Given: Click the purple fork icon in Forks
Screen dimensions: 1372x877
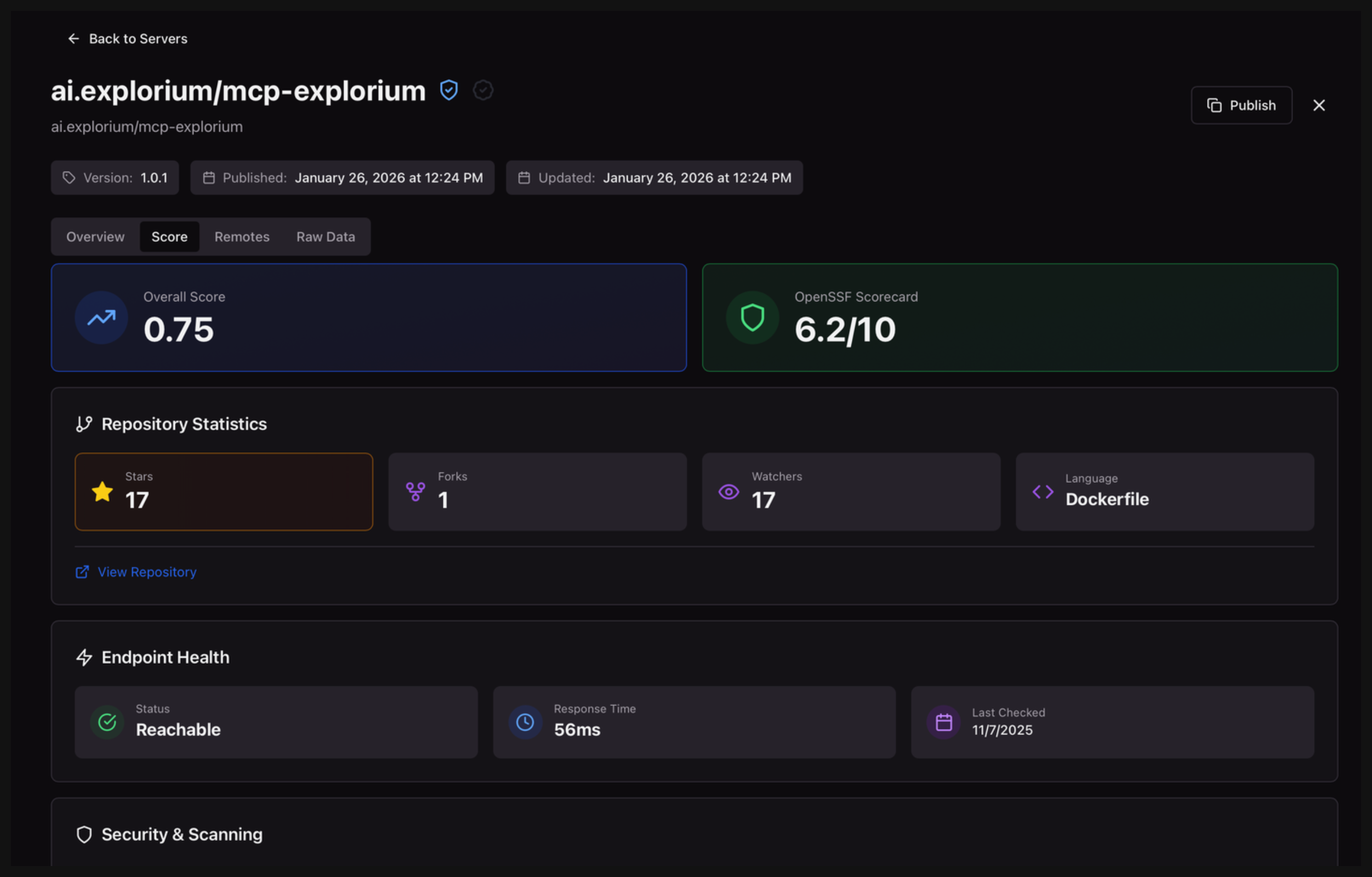Looking at the screenshot, I should click(415, 491).
